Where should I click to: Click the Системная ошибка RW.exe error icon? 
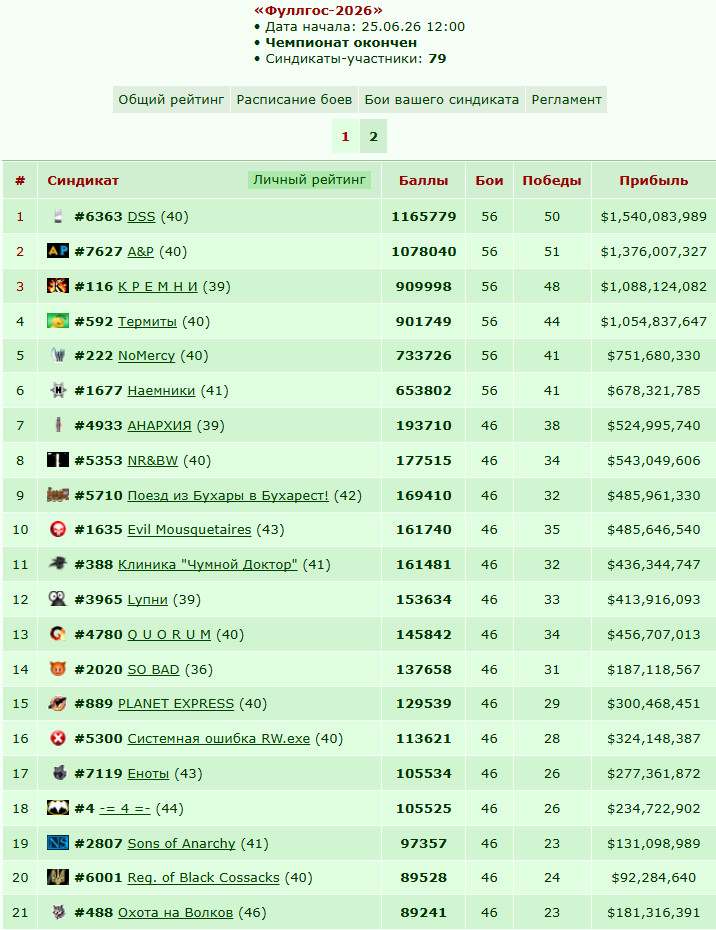(58, 738)
